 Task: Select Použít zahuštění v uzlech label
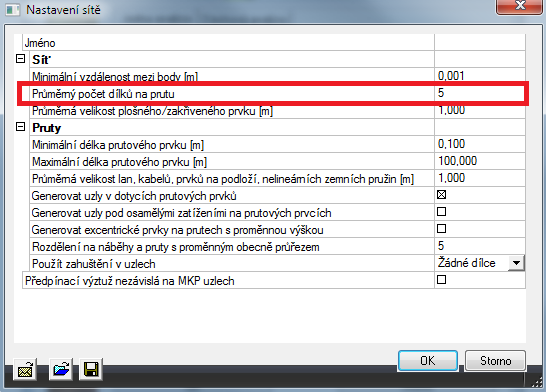pos(93,264)
